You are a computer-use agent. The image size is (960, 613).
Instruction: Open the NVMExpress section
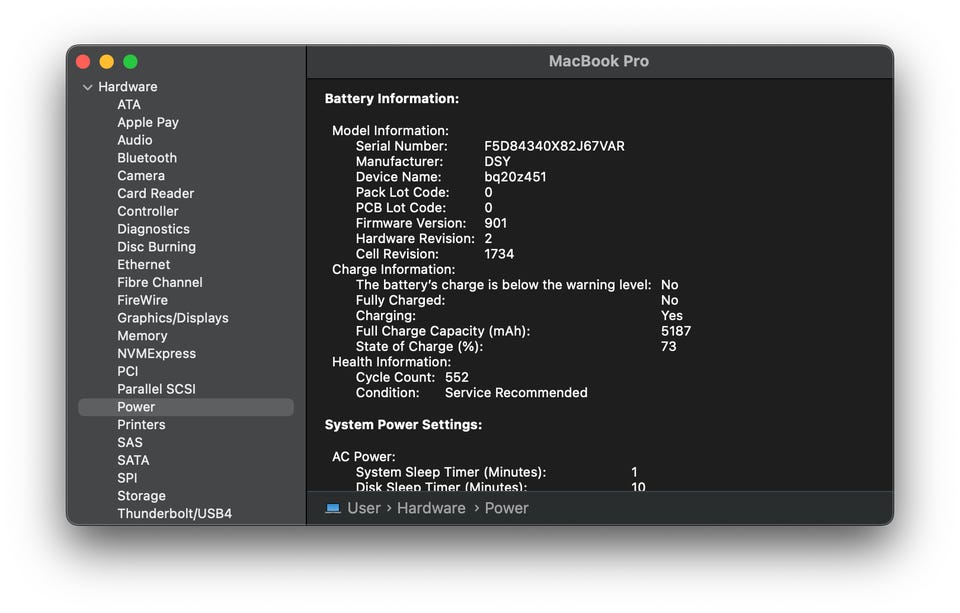(x=156, y=354)
